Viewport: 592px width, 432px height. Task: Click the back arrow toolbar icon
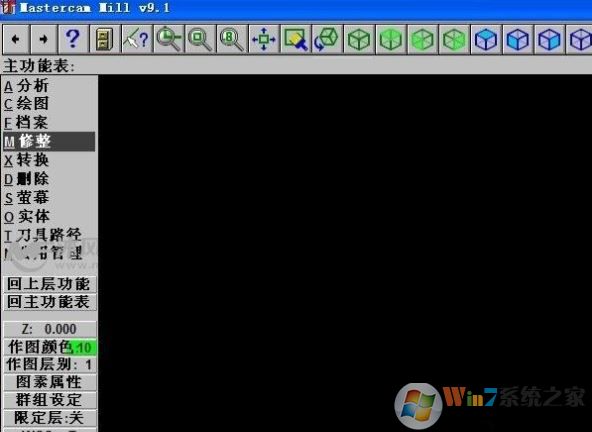point(16,39)
